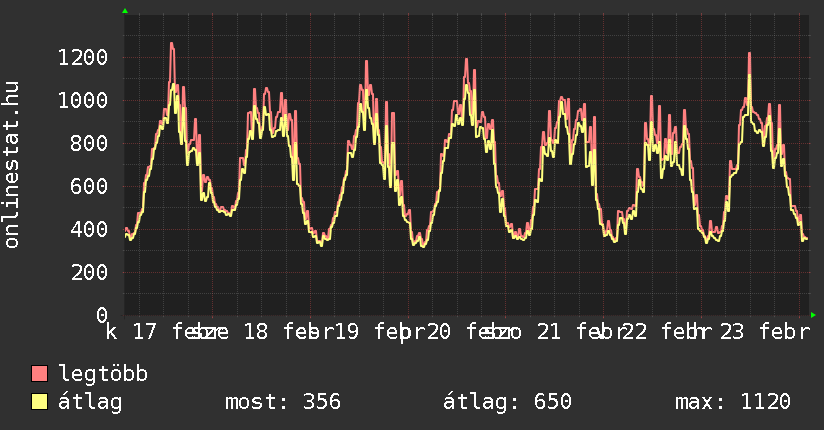Click the green arrow atop the y-axis

pyautogui.click(x=124, y=11)
